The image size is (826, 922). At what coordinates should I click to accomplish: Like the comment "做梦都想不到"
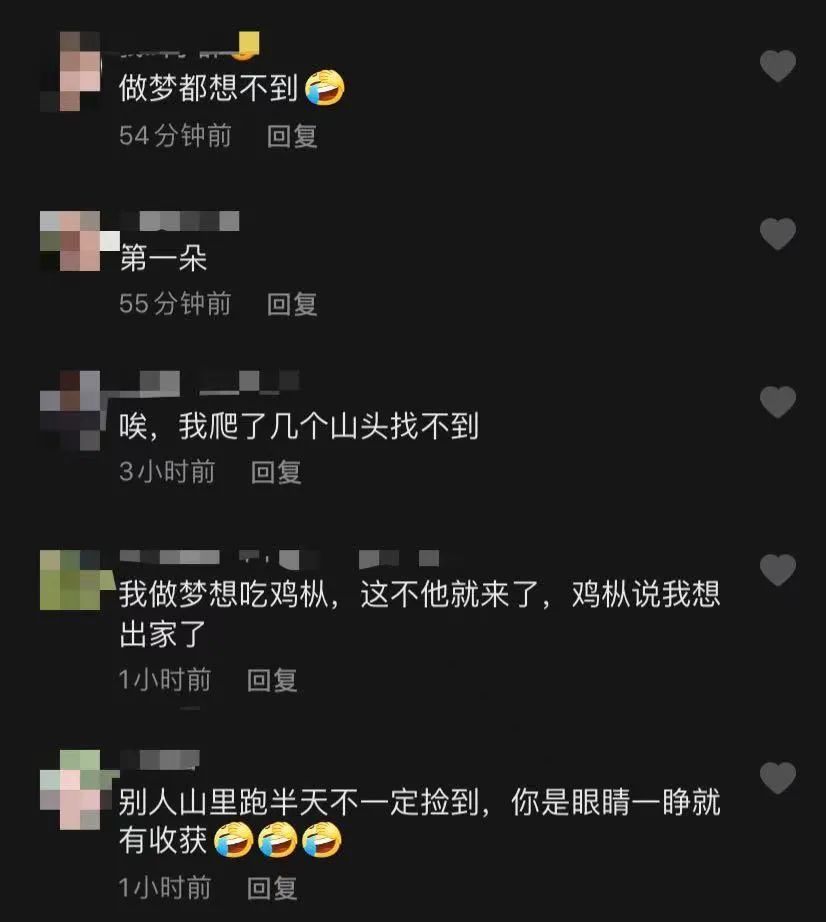tap(778, 65)
